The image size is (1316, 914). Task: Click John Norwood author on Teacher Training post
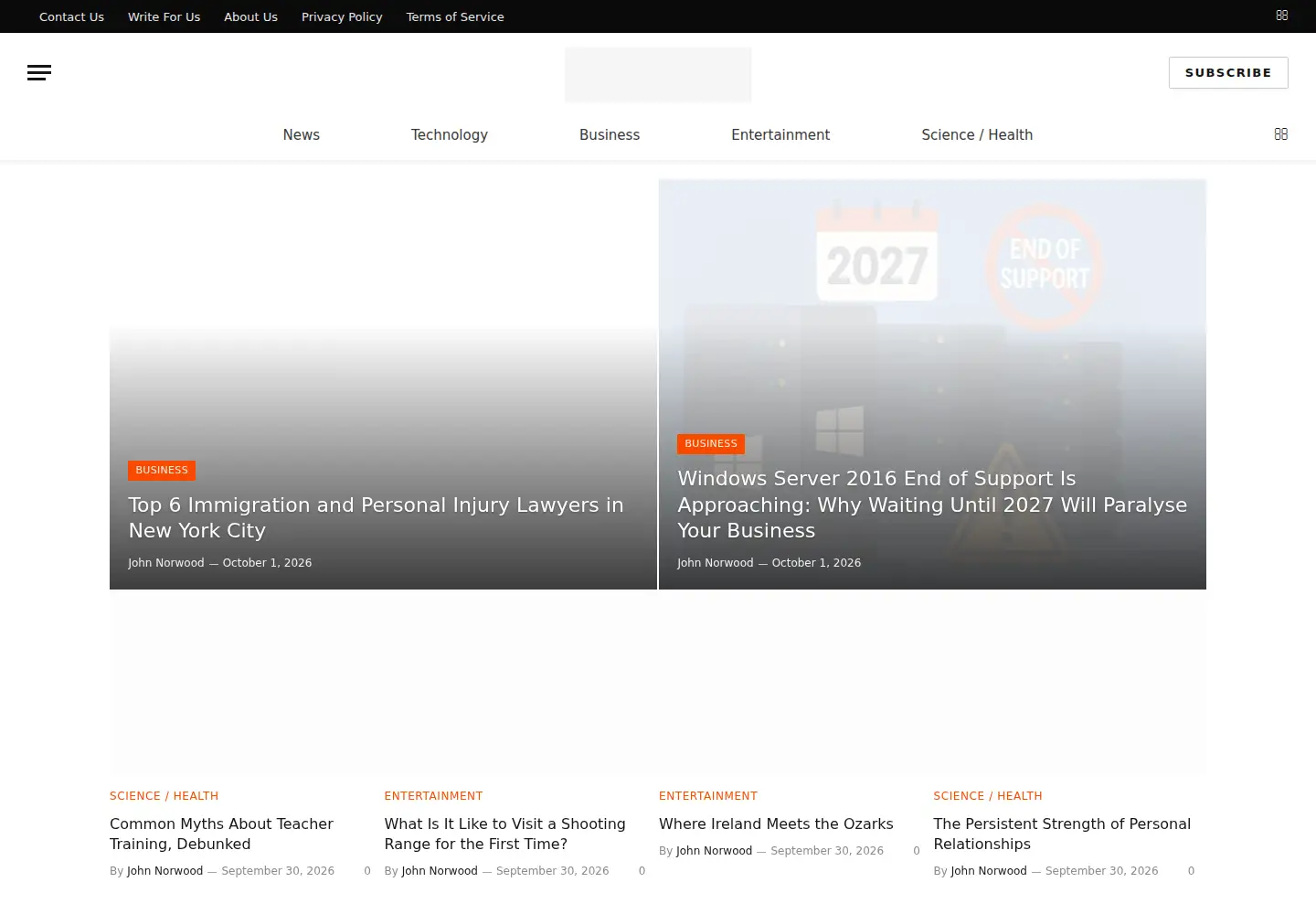[x=165, y=871]
